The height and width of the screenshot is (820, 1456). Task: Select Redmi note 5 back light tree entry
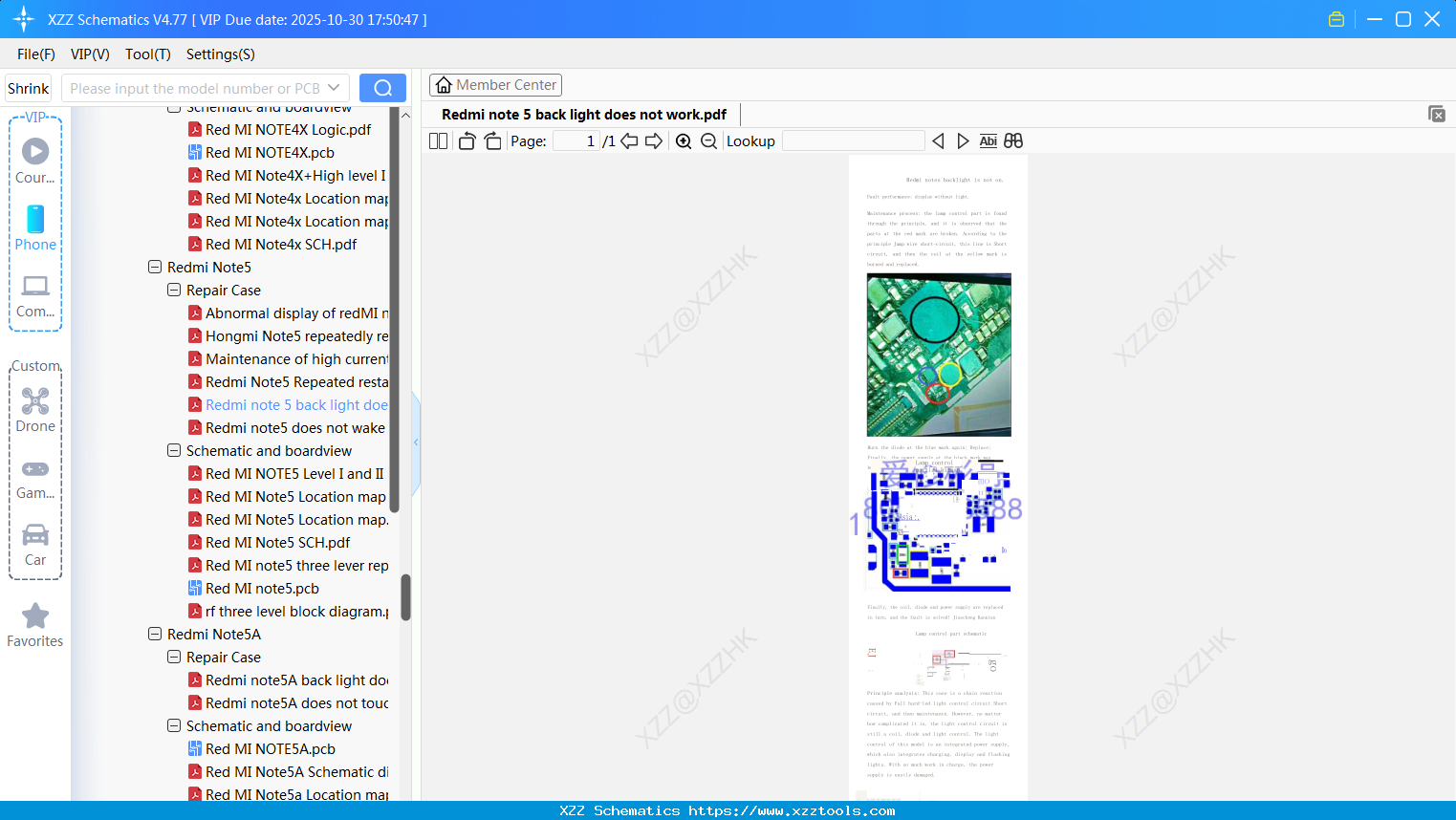click(288, 404)
